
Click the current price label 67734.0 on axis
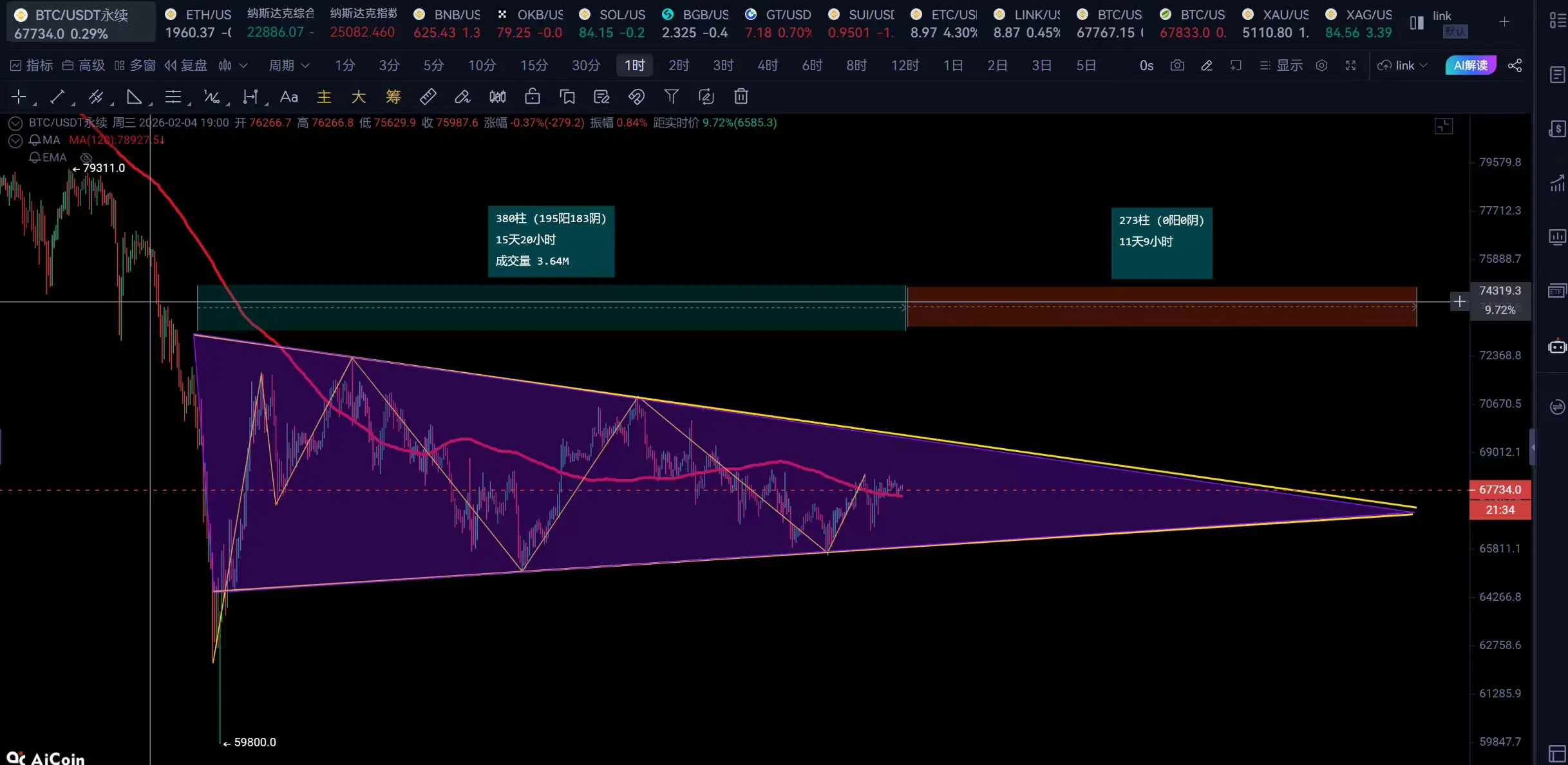coord(1500,489)
